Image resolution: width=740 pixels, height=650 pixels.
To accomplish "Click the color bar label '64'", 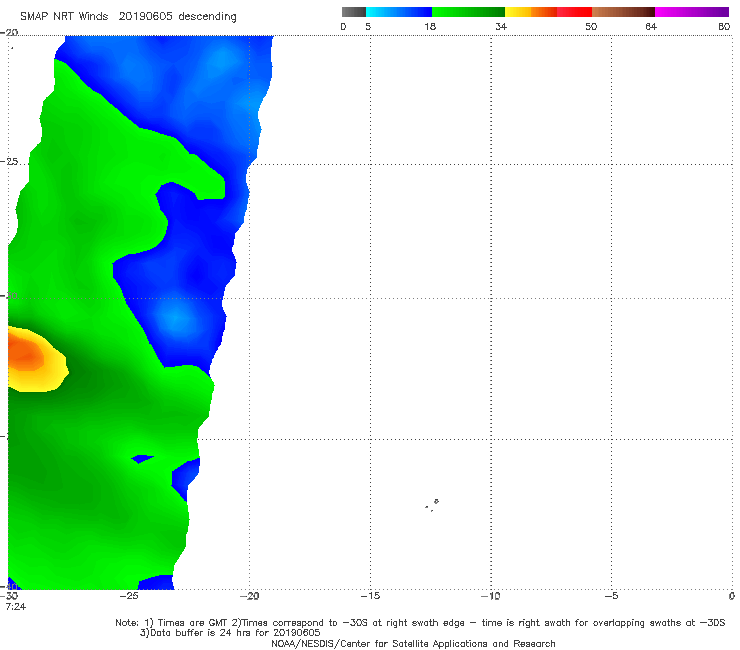I will (651, 27).
